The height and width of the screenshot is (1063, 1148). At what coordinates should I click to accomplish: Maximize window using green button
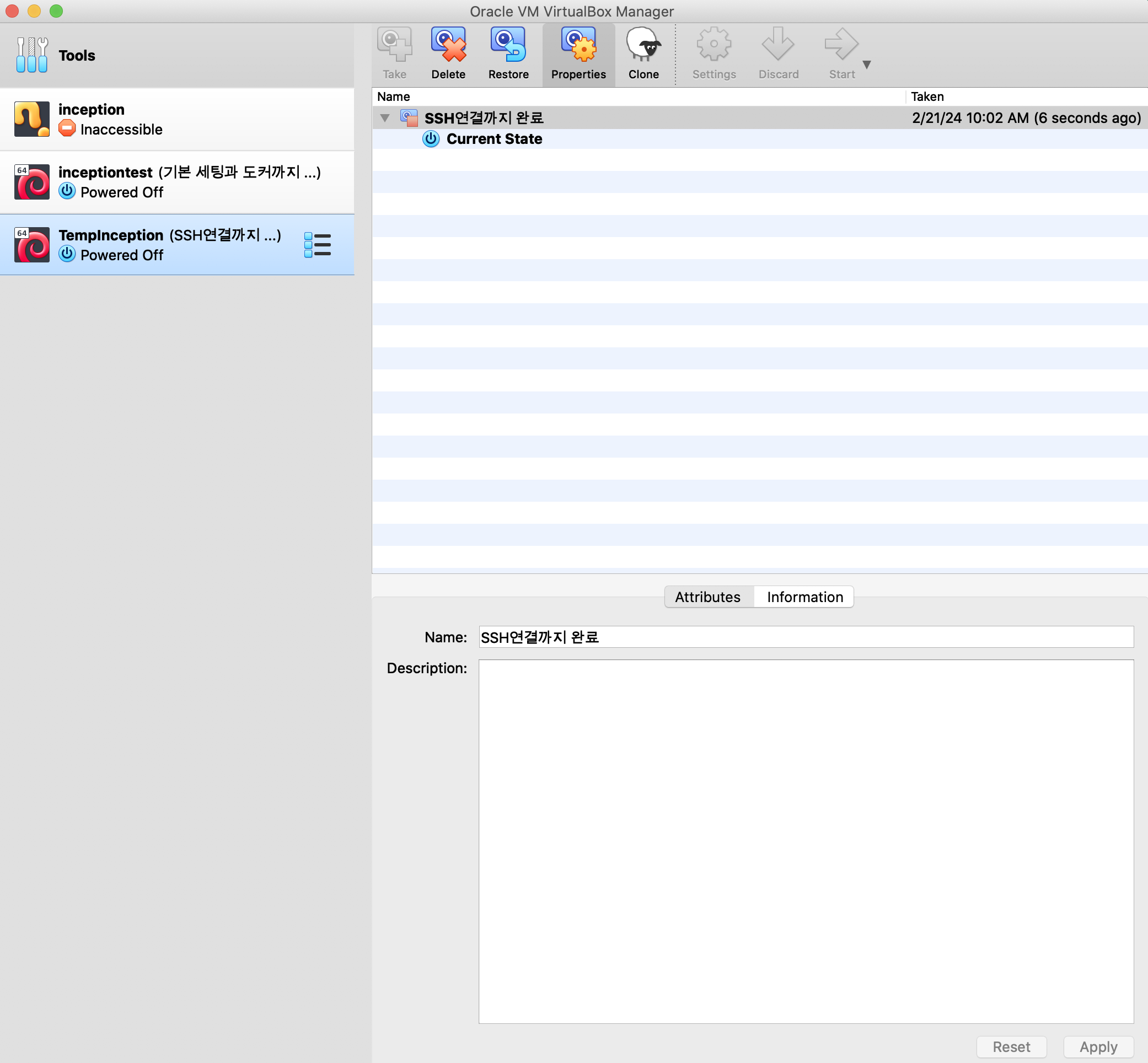tap(56, 11)
